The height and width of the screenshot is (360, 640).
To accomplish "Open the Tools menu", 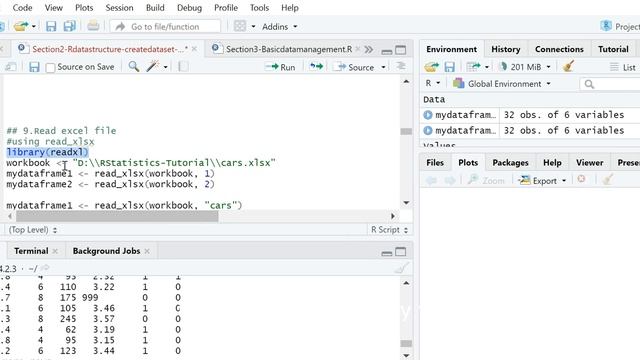I will point(259,8).
